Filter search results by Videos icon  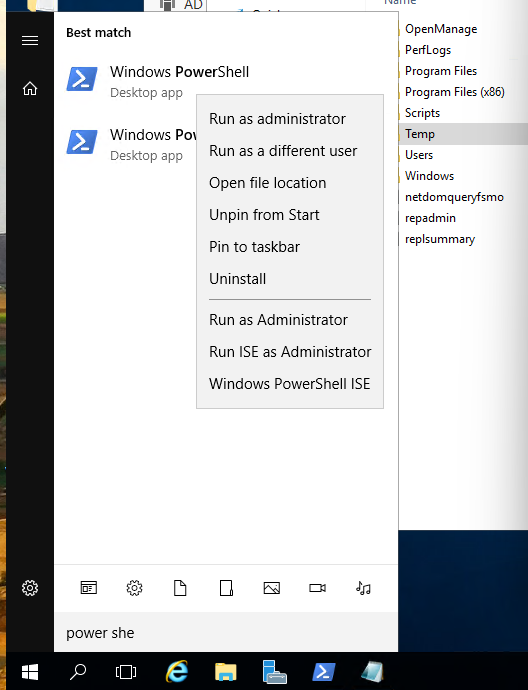317,588
